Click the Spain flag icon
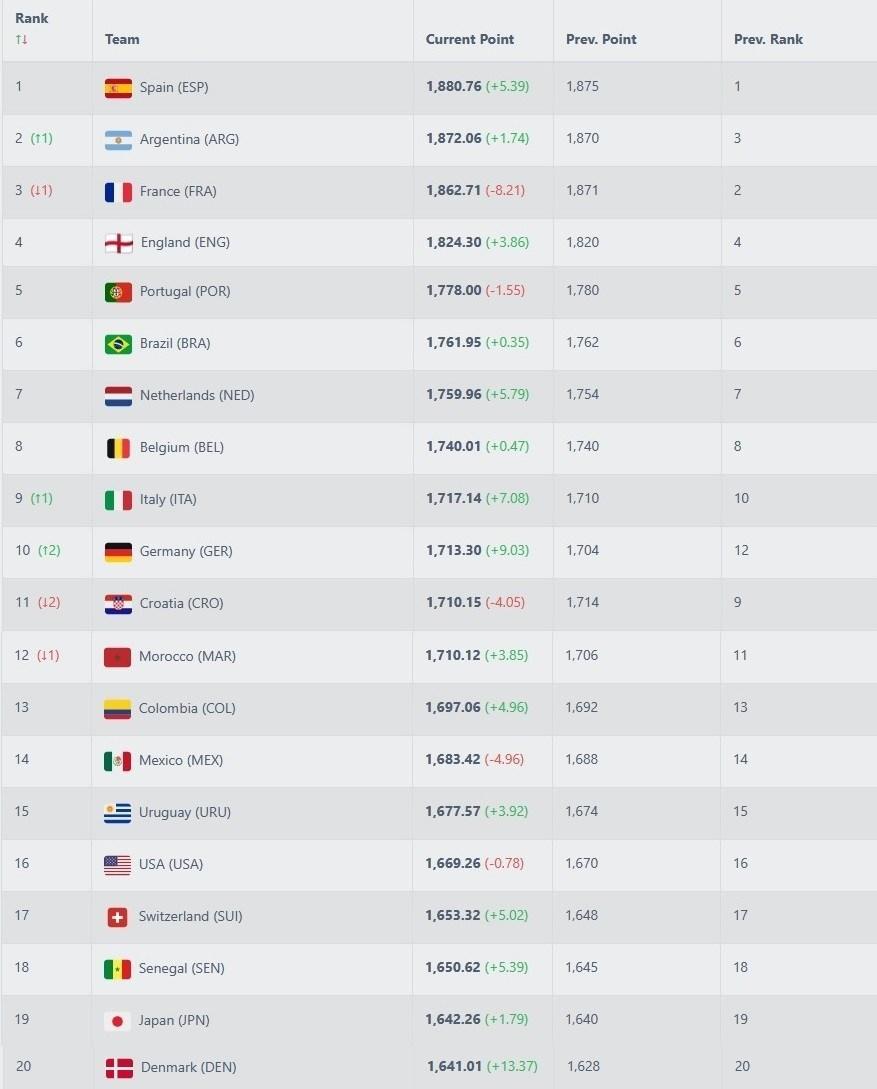 (118, 88)
